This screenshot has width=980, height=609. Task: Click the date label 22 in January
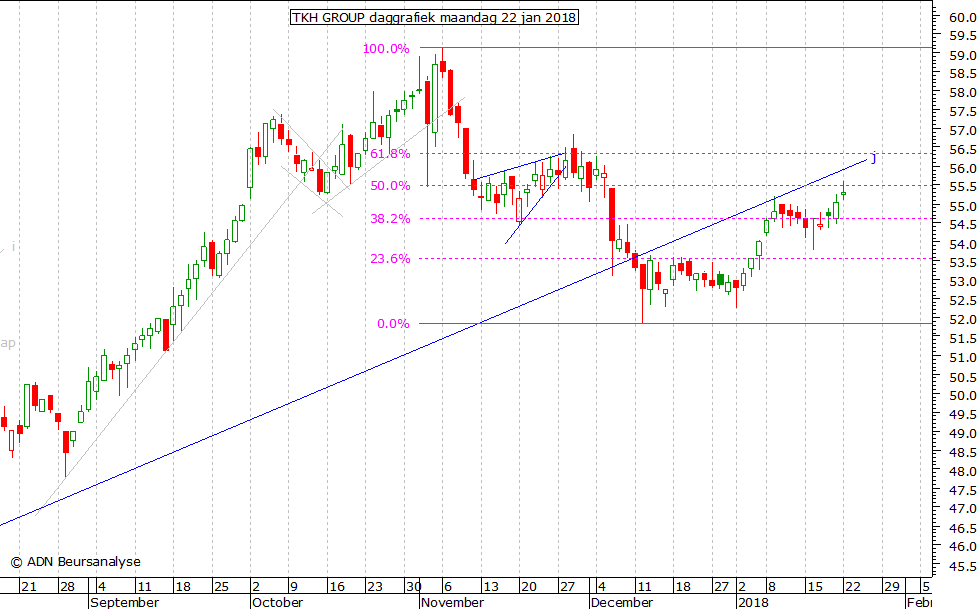point(852,586)
